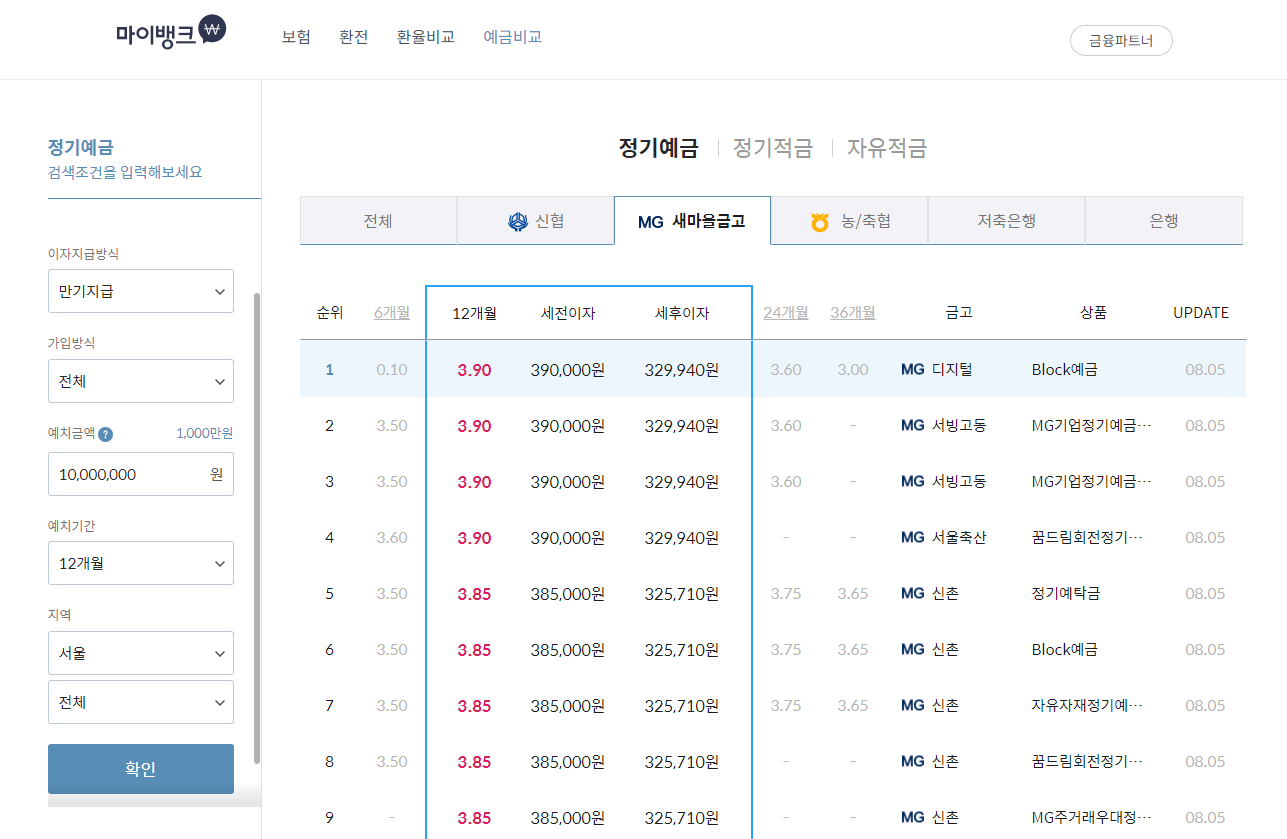The width and height of the screenshot is (1287, 839).
Task: Click the 금융파트너 button
Action: [x=1121, y=41]
